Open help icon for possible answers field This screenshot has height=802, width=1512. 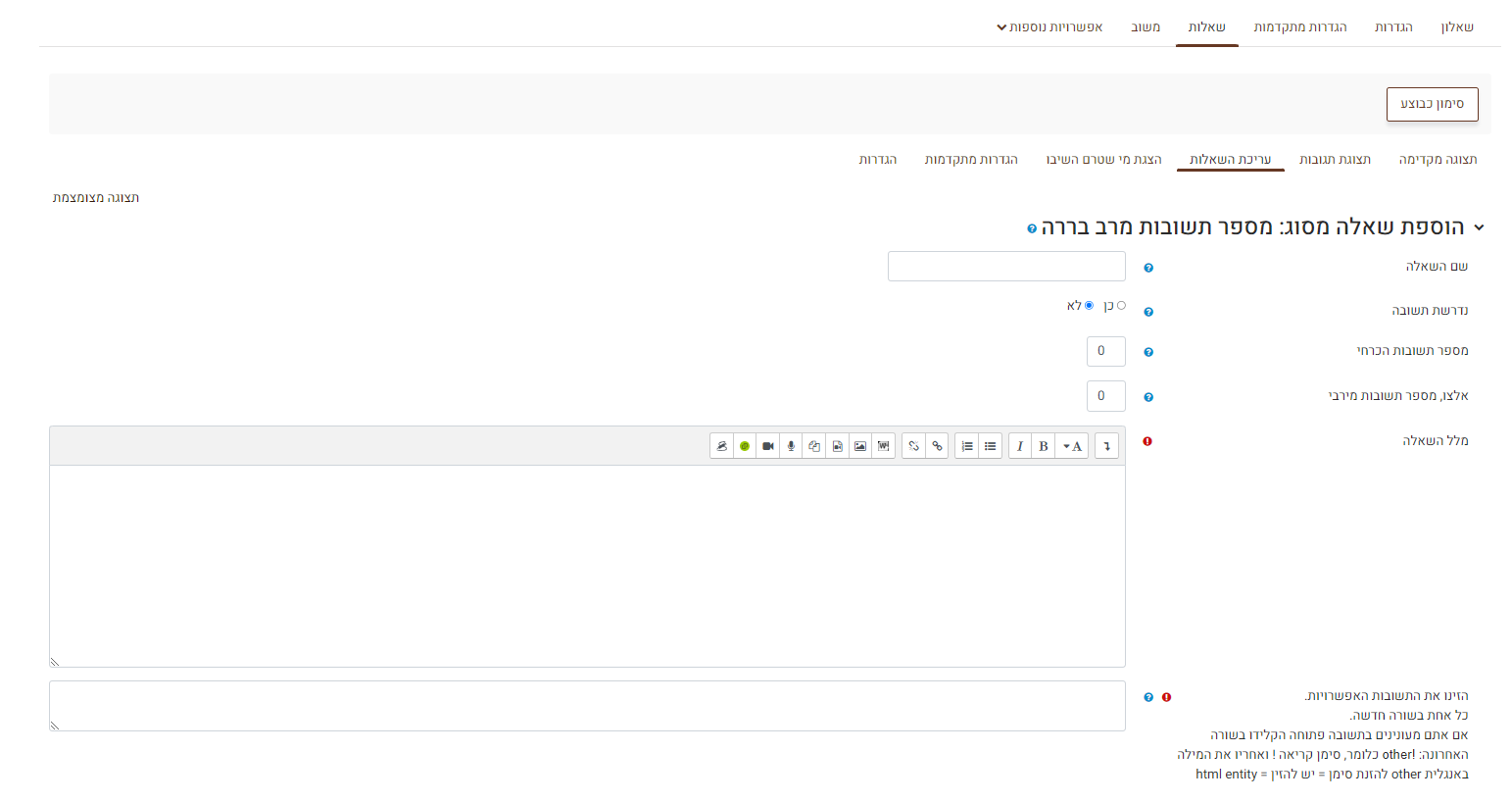(x=1148, y=697)
